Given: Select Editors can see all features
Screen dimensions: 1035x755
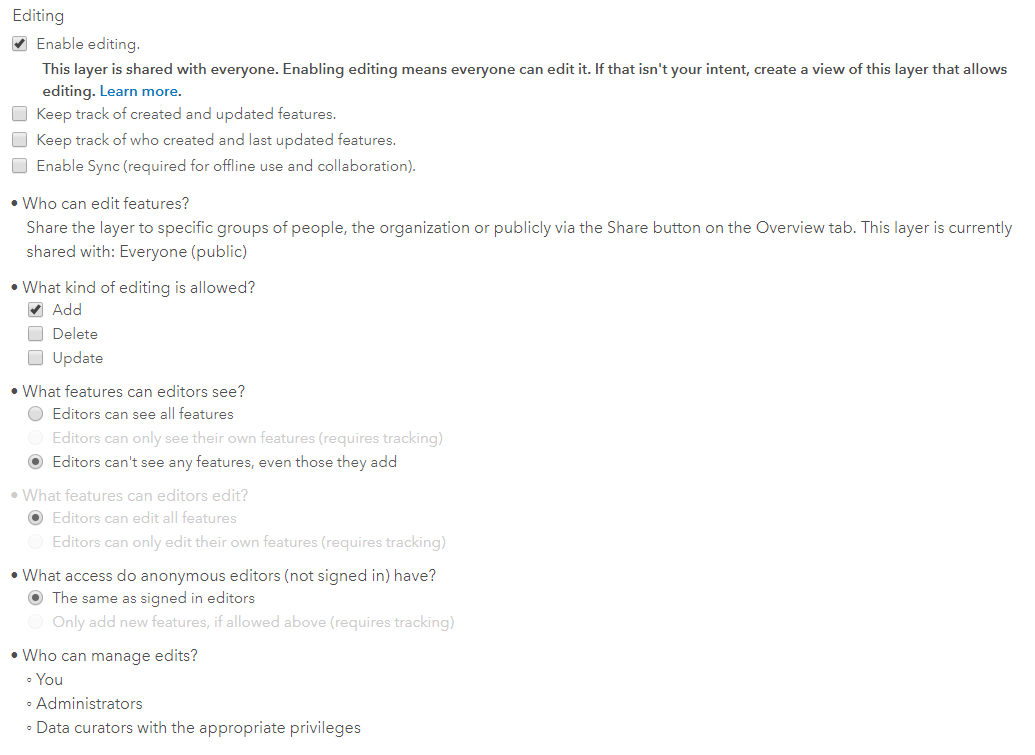Looking at the screenshot, I should [x=36, y=414].
